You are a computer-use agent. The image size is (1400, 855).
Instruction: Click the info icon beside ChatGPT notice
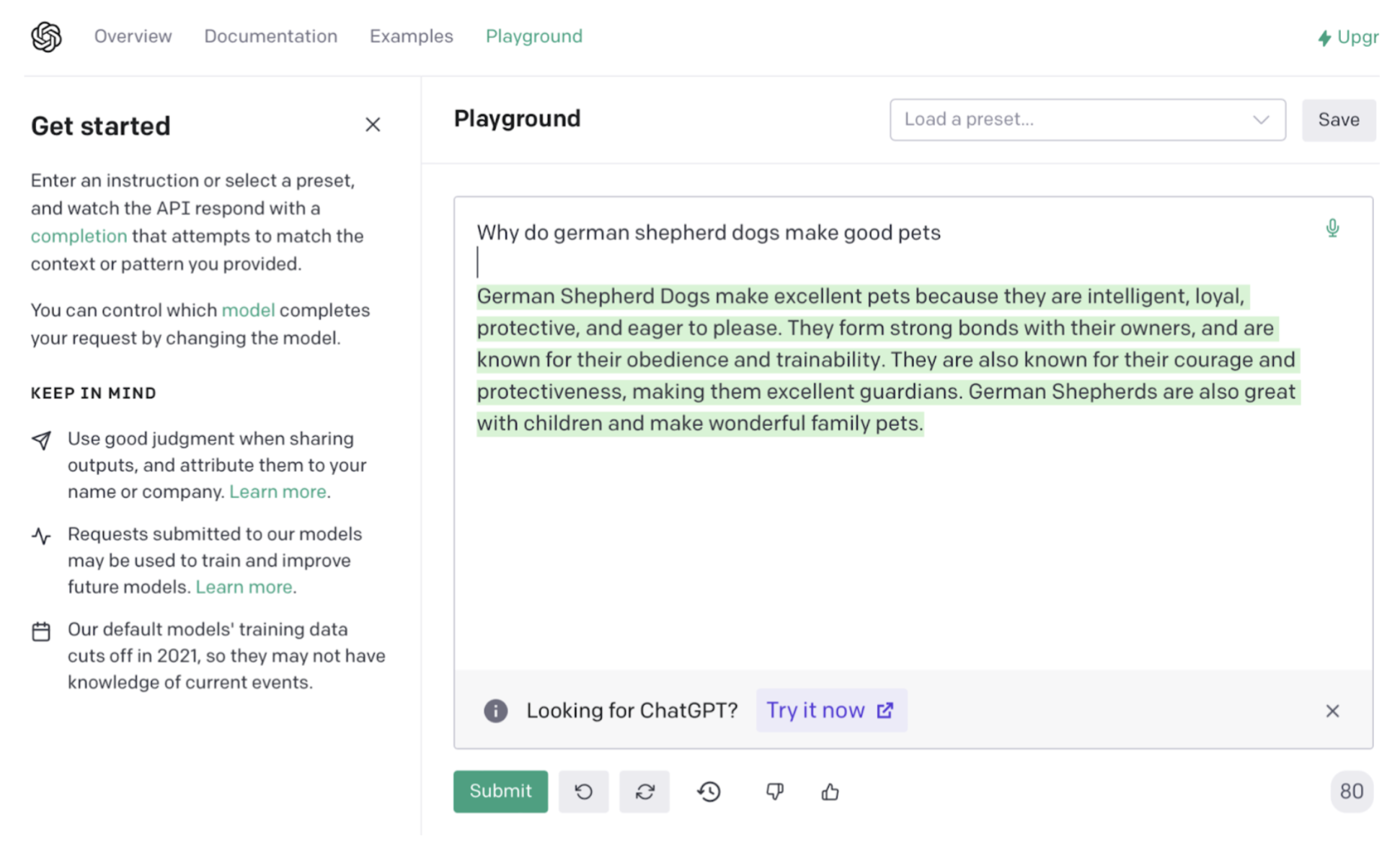point(495,711)
